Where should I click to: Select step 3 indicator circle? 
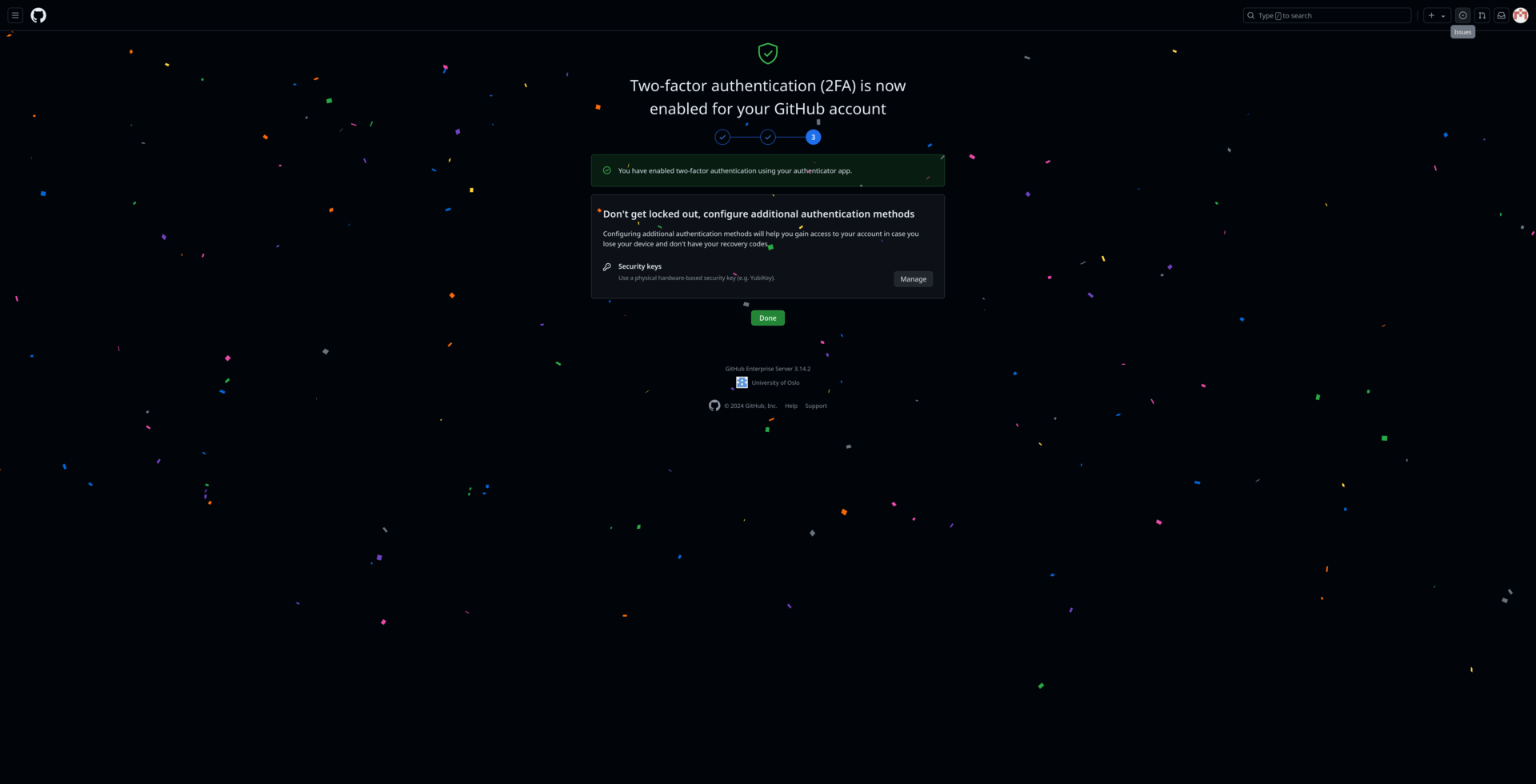[x=813, y=137]
